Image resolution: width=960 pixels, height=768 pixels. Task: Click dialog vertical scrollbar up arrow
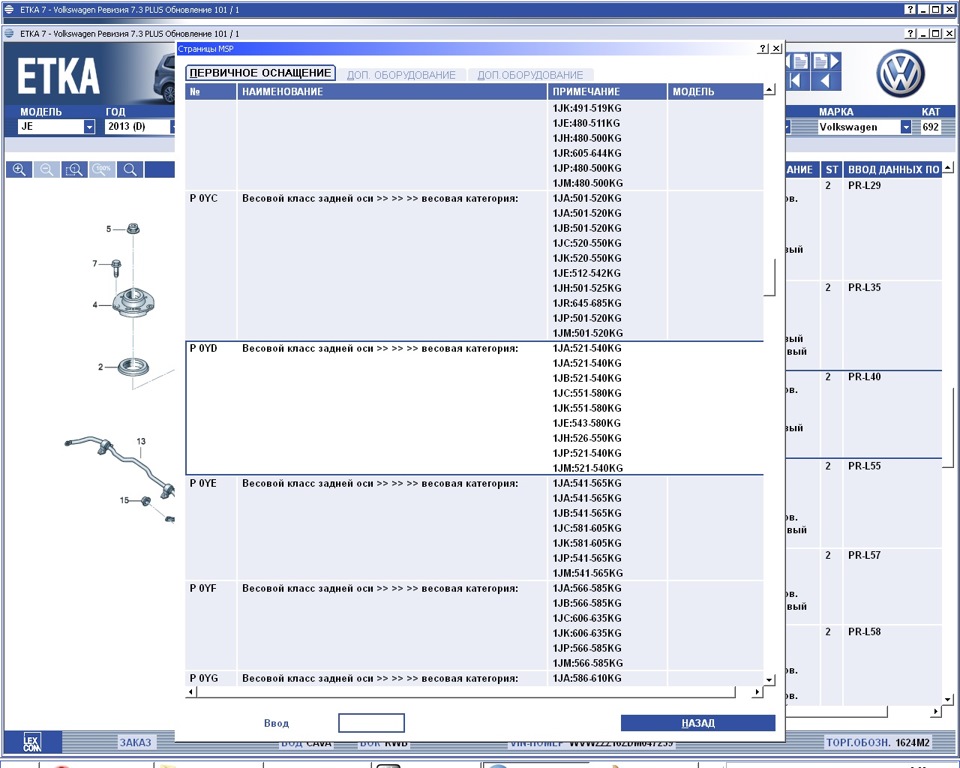(x=770, y=90)
